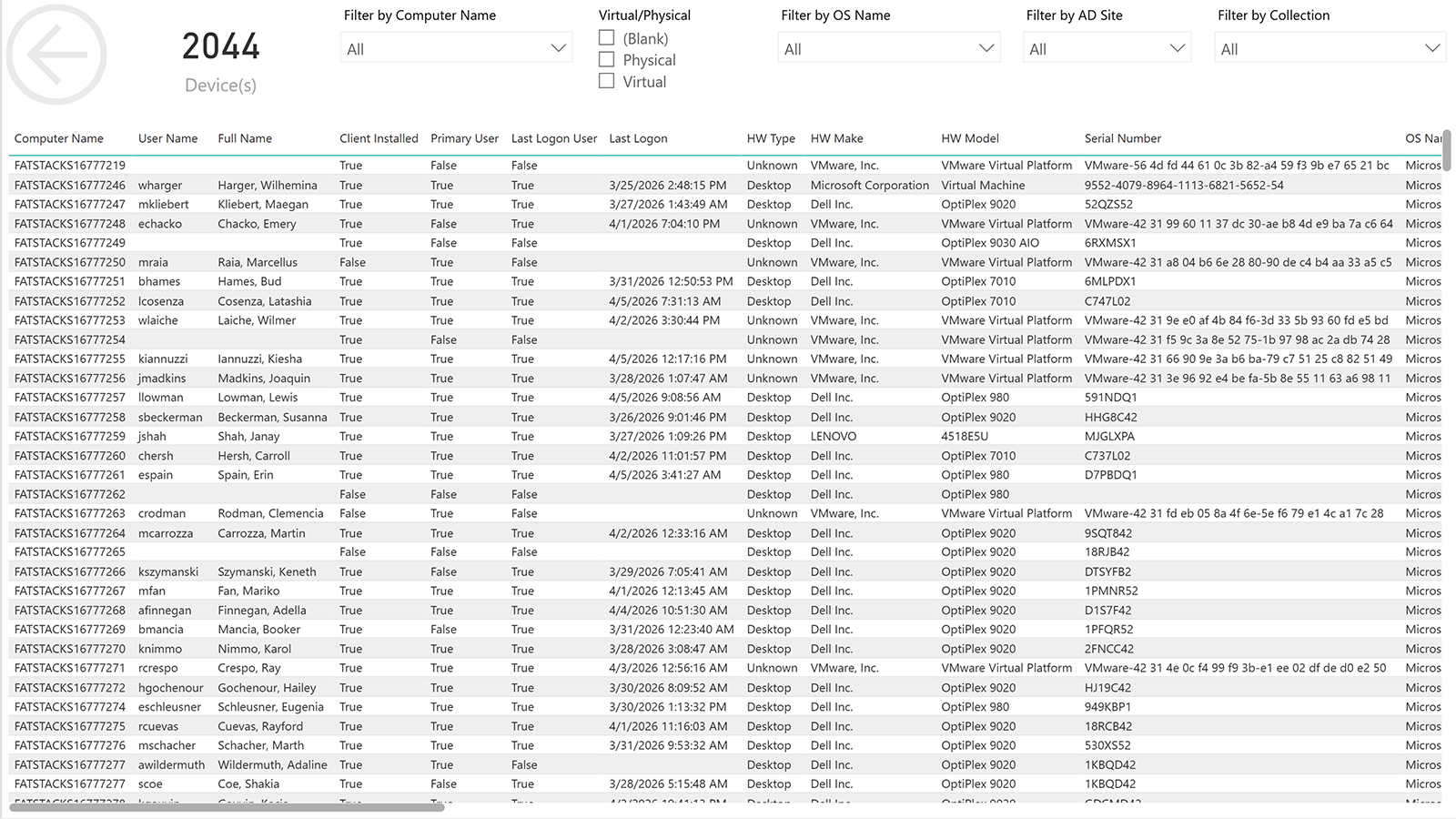Click user name rcrespo

coord(158,668)
